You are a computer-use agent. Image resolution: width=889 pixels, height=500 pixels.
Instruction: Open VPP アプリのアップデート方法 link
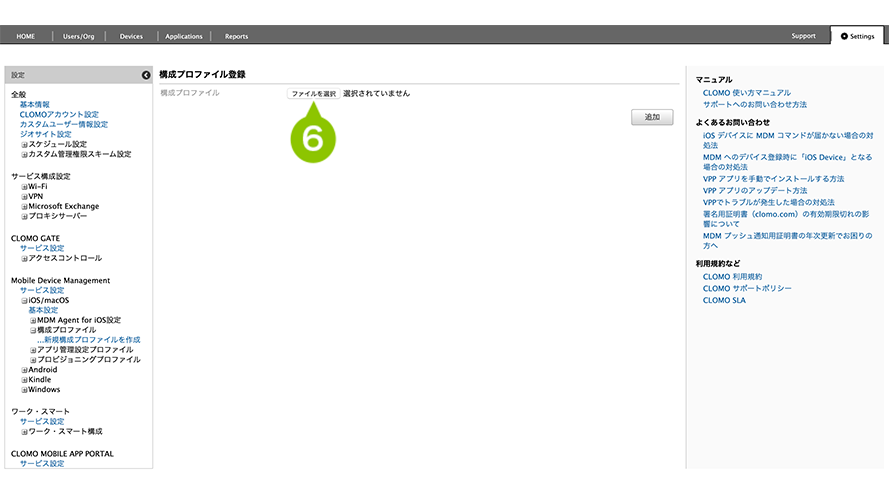755,191
